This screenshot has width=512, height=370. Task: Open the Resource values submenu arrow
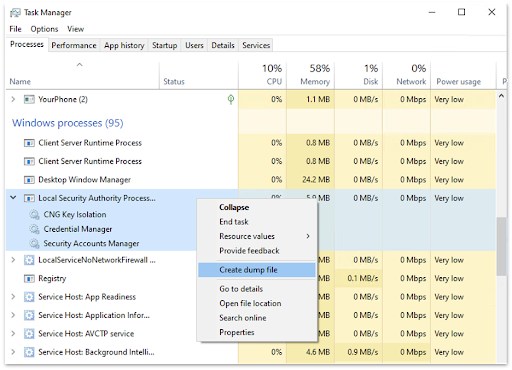coord(308,236)
